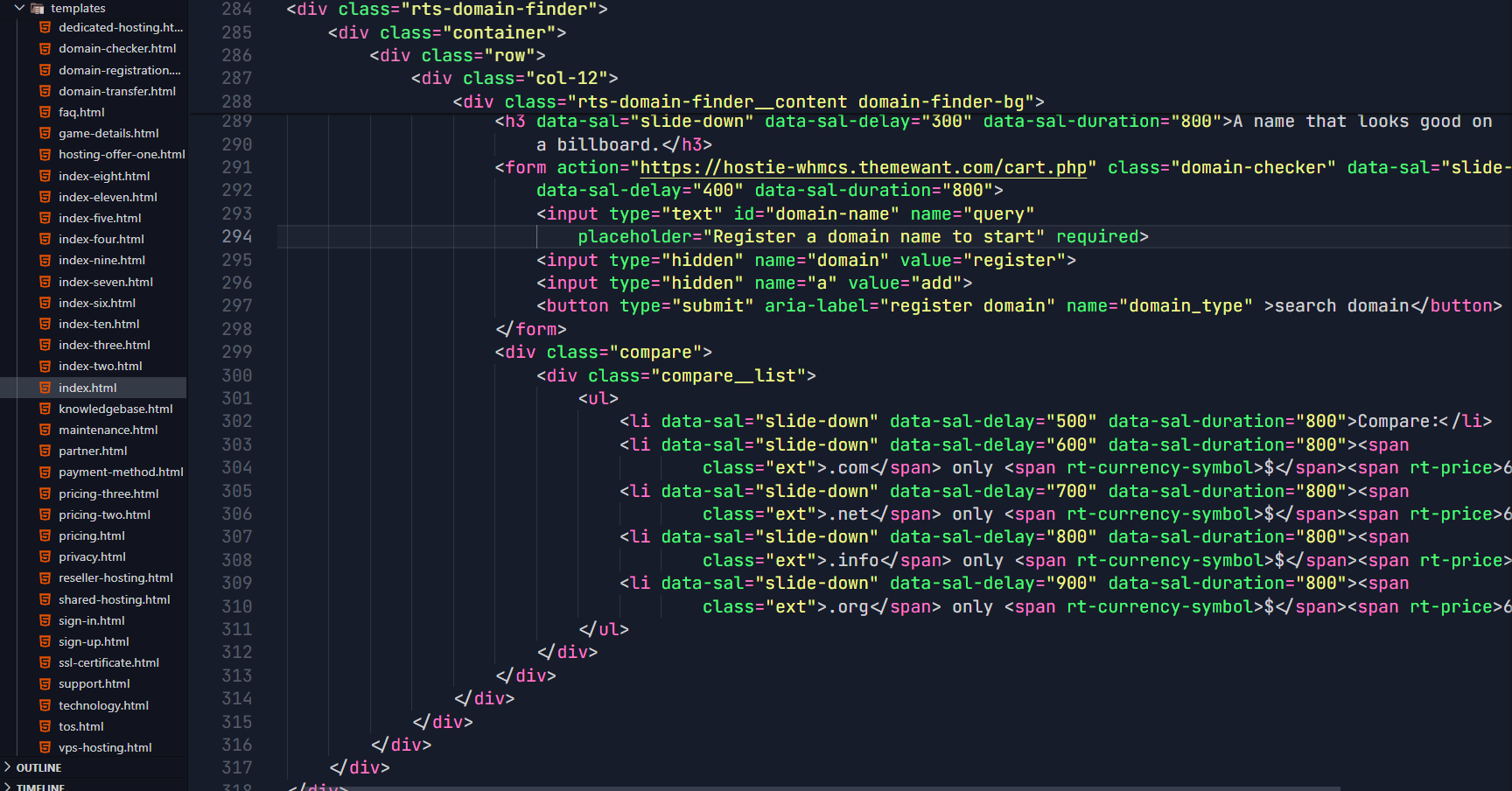Open index-eleven.html in the file tree
This screenshot has height=791, width=1512.
pos(107,197)
